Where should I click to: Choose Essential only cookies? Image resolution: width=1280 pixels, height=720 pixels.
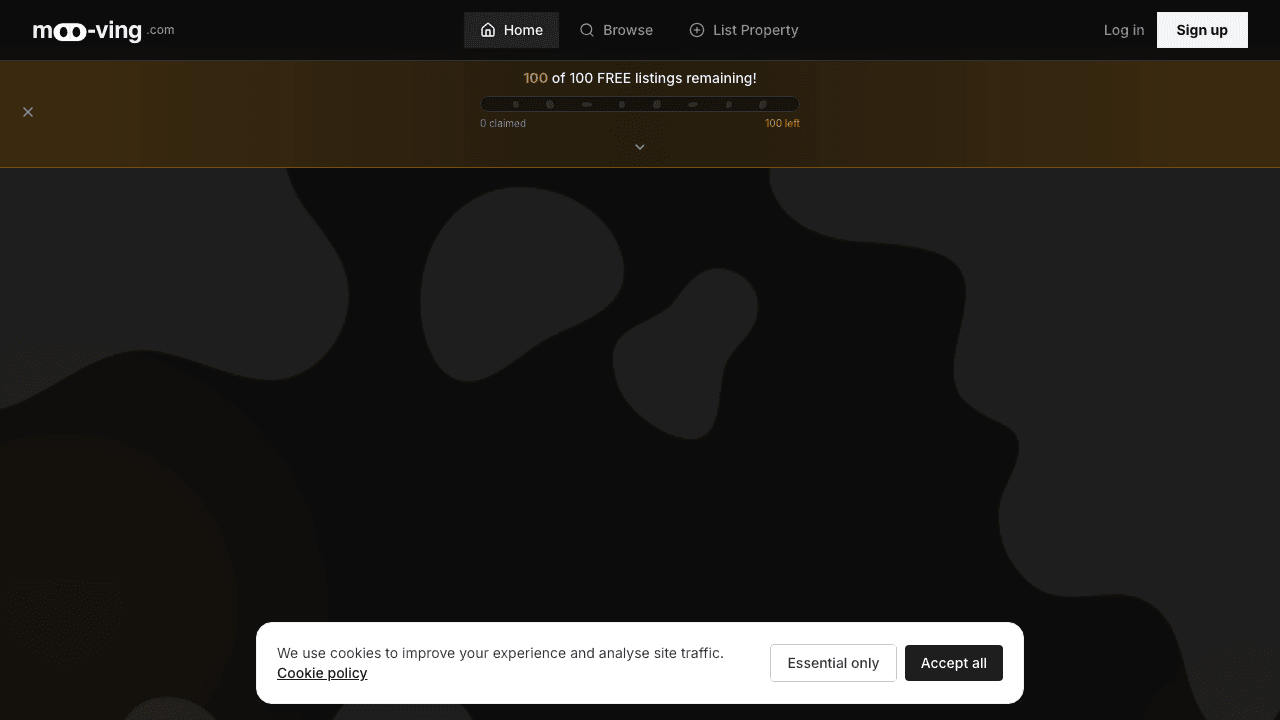[x=833, y=663]
